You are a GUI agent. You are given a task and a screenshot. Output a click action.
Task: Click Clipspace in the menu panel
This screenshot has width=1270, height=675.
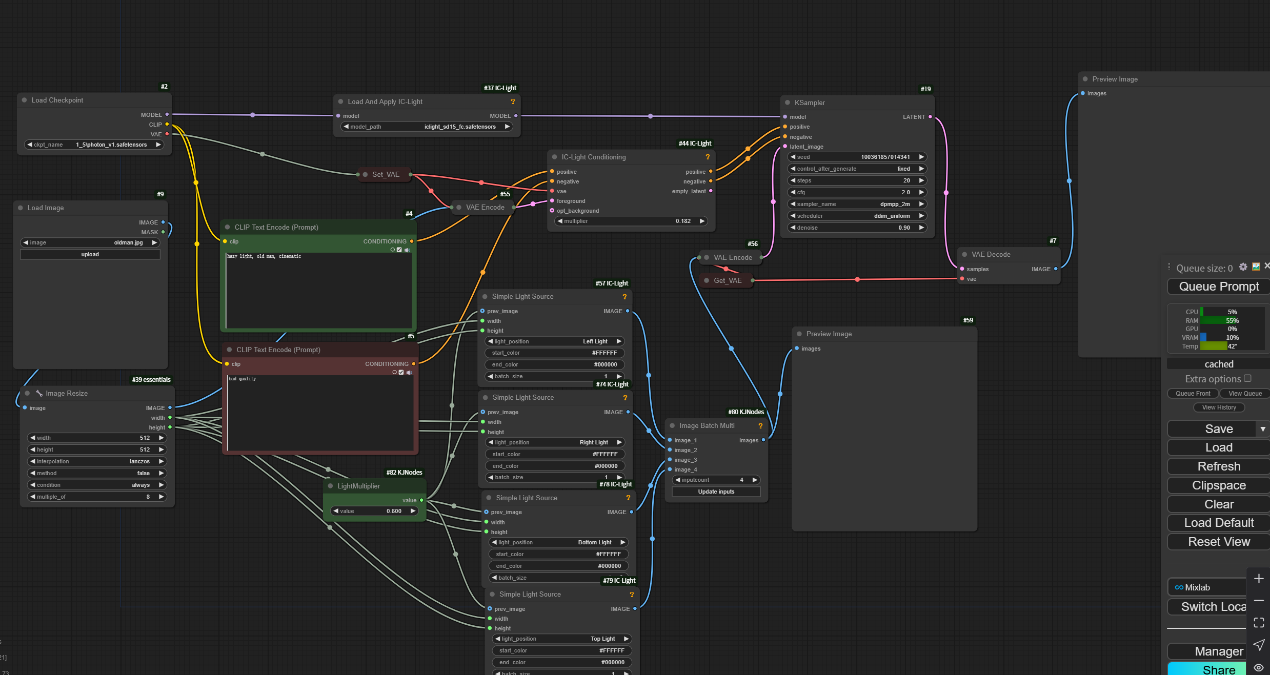(x=1218, y=485)
